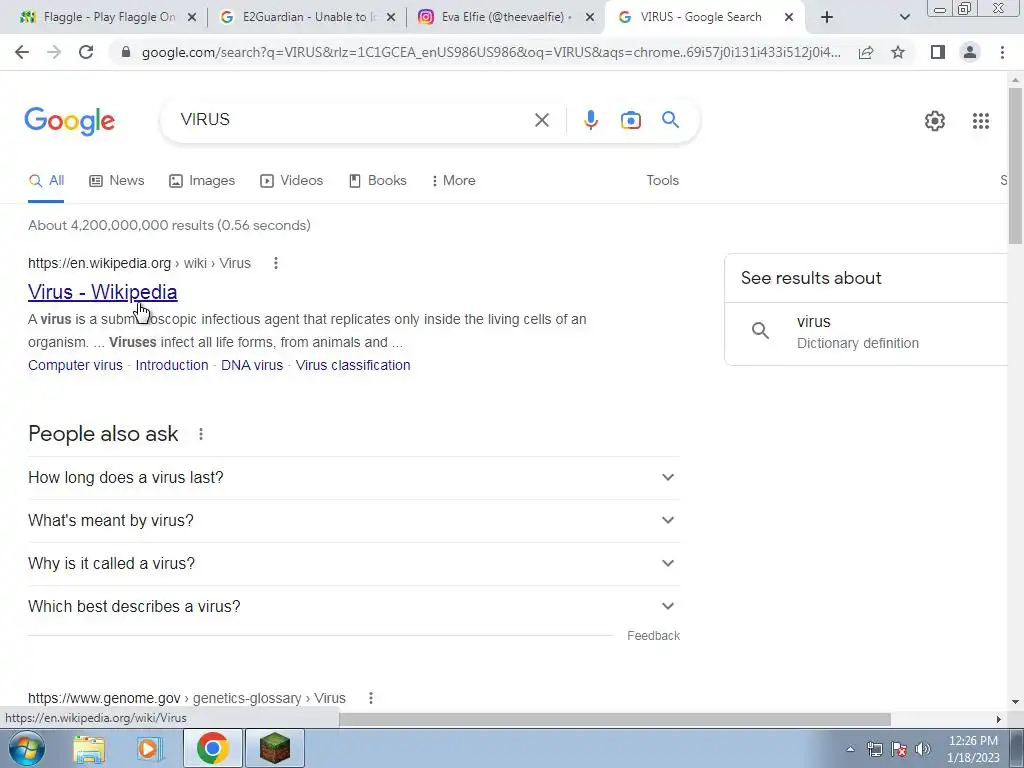Go back using the browser back arrow

coord(22,52)
